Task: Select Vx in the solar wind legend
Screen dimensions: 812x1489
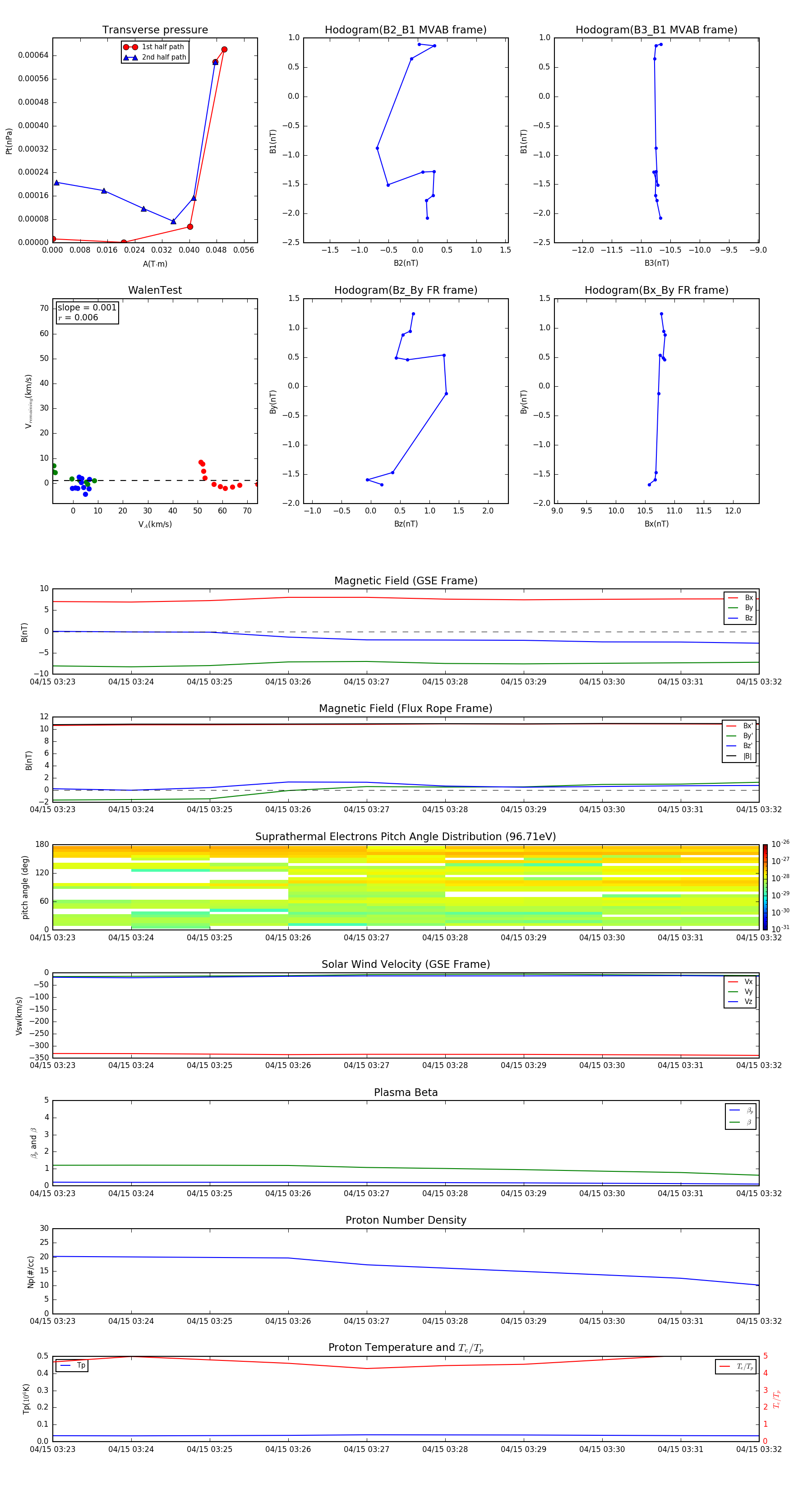Action: pos(740,981)
